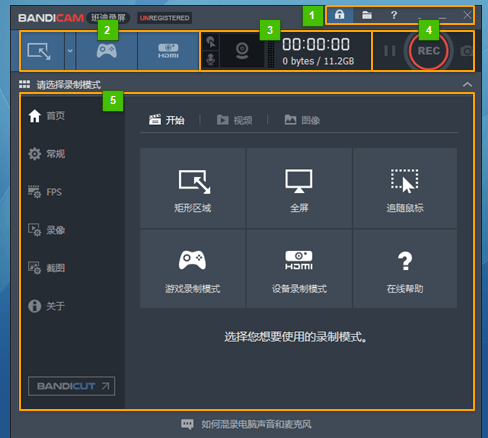
Task: Switch to the 开始 tab
Action: pyautogui.click(x=167, y=120)
